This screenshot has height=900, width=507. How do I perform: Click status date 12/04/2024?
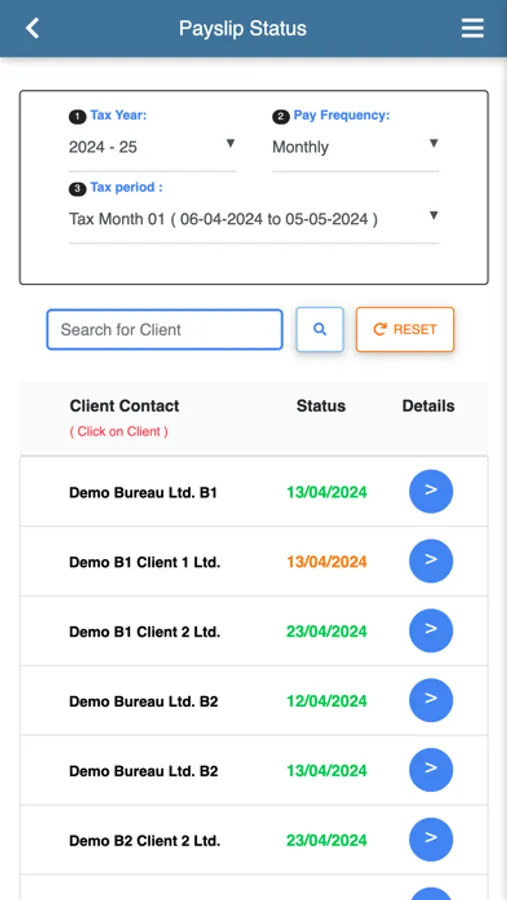click(327, 701)
